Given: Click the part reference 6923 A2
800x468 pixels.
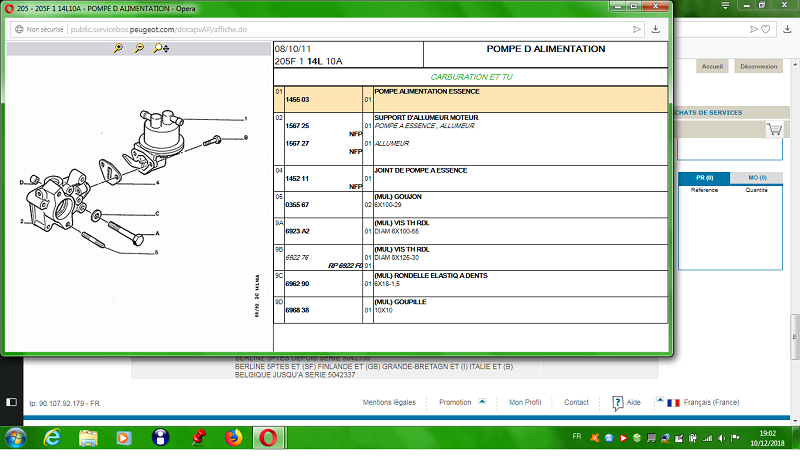Looking at the screenshot, I should 297,232.
